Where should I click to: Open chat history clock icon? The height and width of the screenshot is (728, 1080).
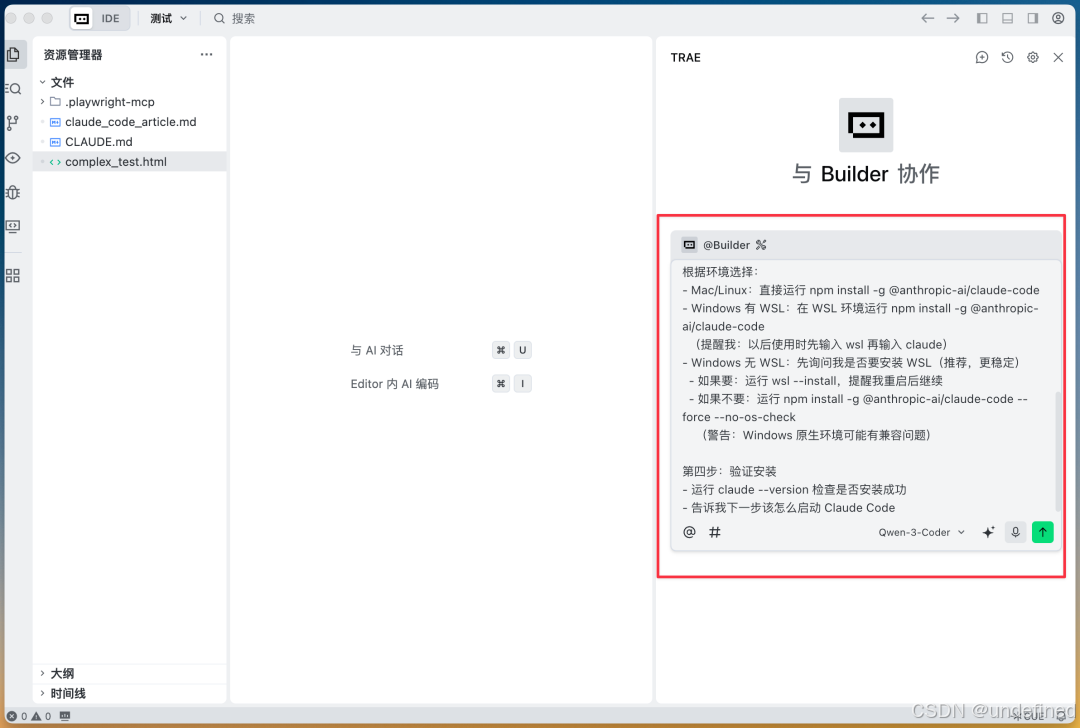[1008, 58]
